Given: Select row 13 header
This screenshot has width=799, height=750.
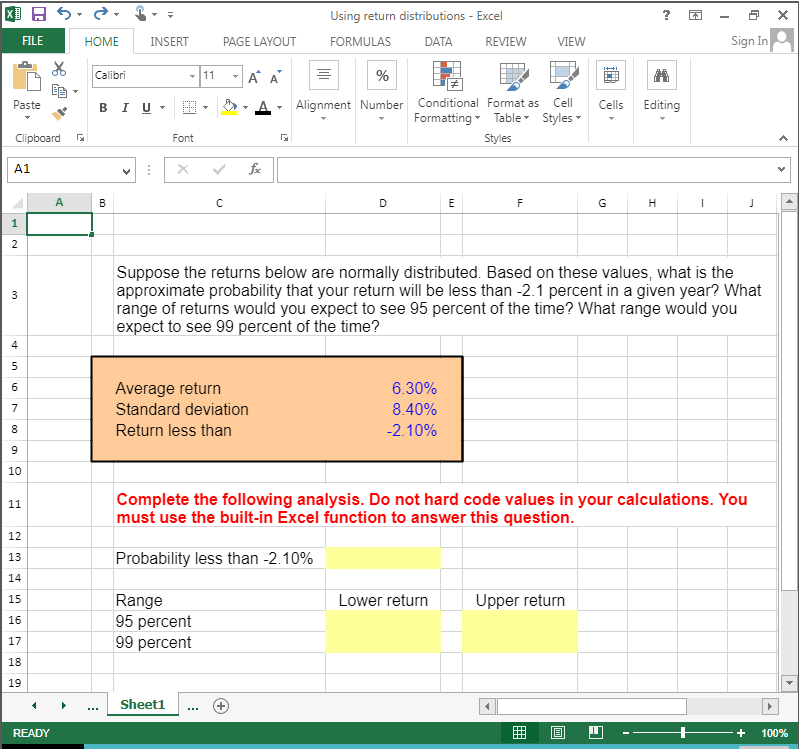Looking at the screenshot, I should pos(14,557).
